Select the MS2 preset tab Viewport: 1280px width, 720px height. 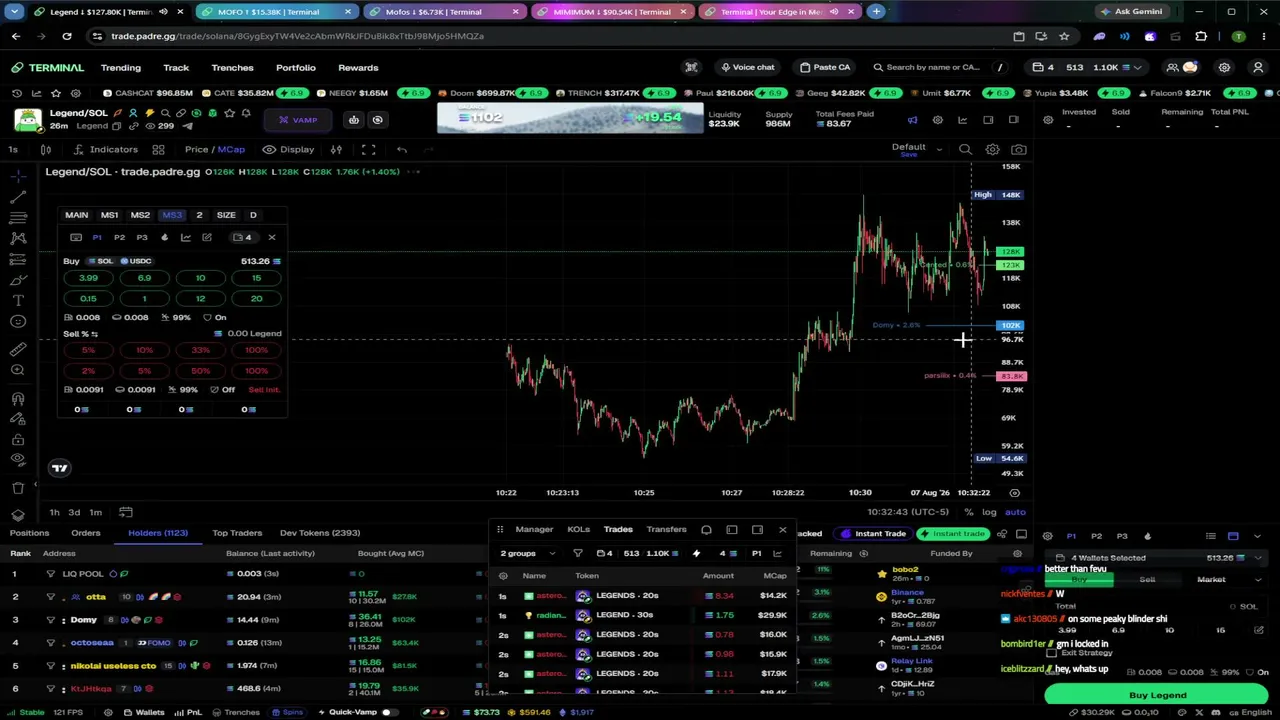tap(140, 215)
